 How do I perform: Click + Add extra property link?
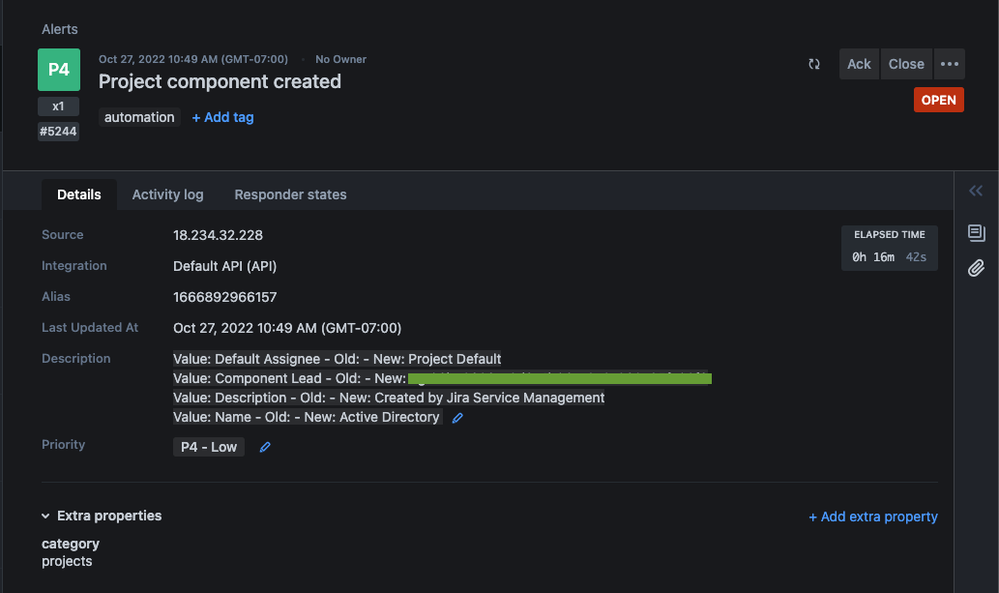point(873,517)
